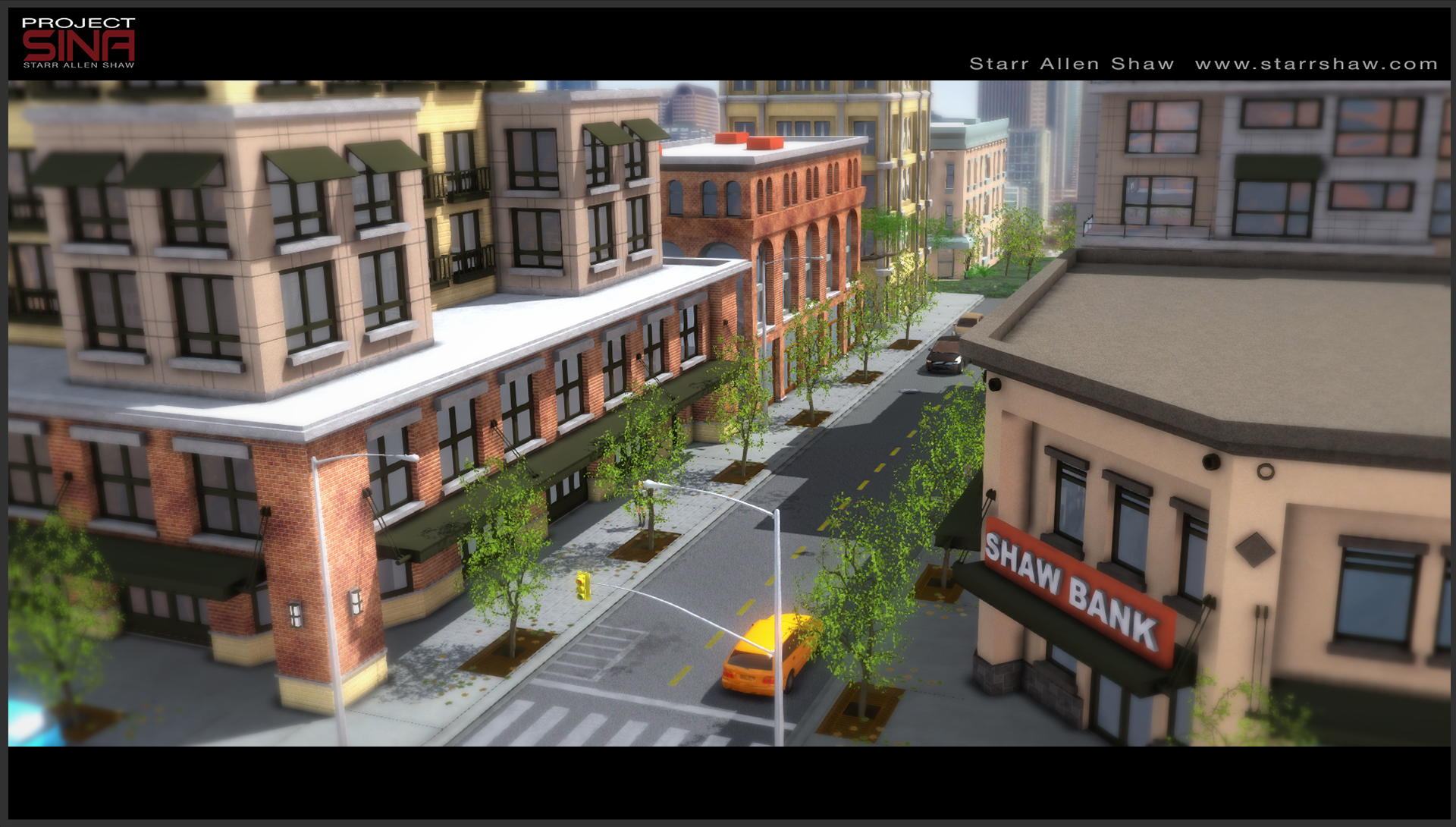The height and width of the screenshot is (827, 1456).
Task: Click the 'STARR ALLEN SHAW' text under the logo
Action: click(78, 65)
